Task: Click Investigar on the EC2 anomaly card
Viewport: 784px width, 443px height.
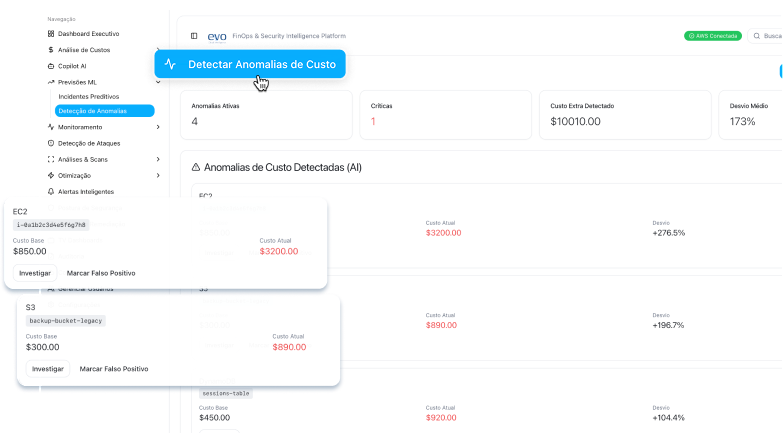Action: (35, 273)
